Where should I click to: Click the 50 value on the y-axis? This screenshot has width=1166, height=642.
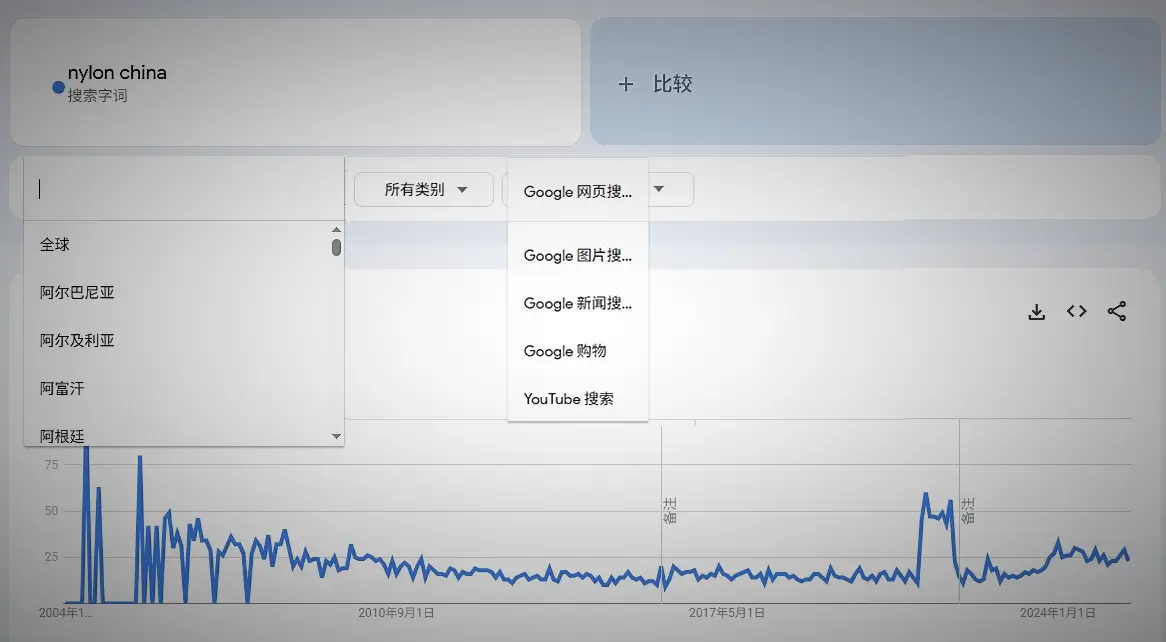coord(51,510)
